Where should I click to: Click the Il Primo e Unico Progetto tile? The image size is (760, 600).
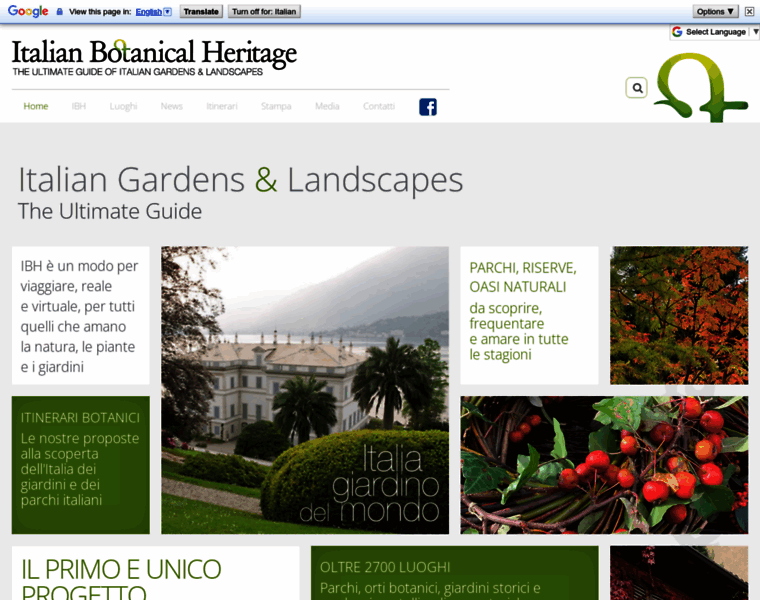pos(156,573)
